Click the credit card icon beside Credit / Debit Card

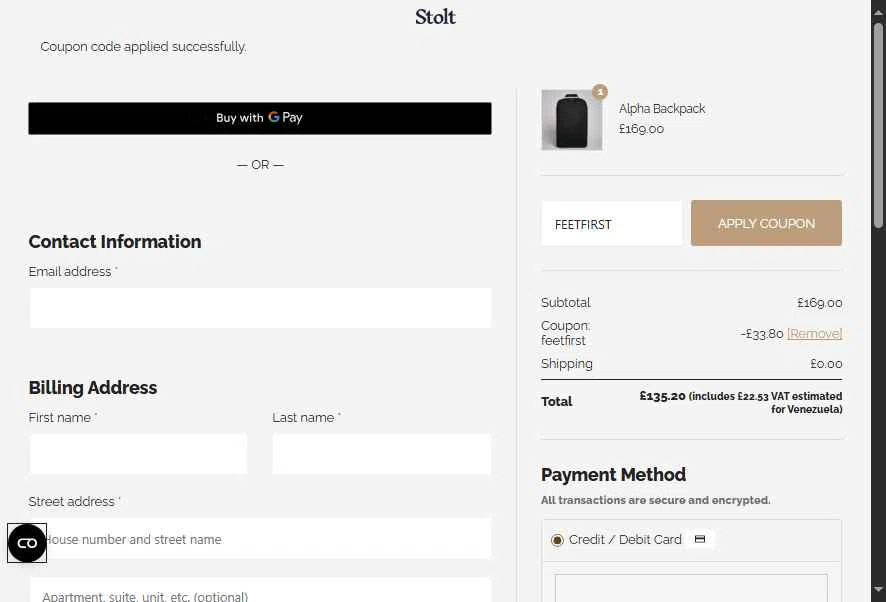click(x=700, y=539)
